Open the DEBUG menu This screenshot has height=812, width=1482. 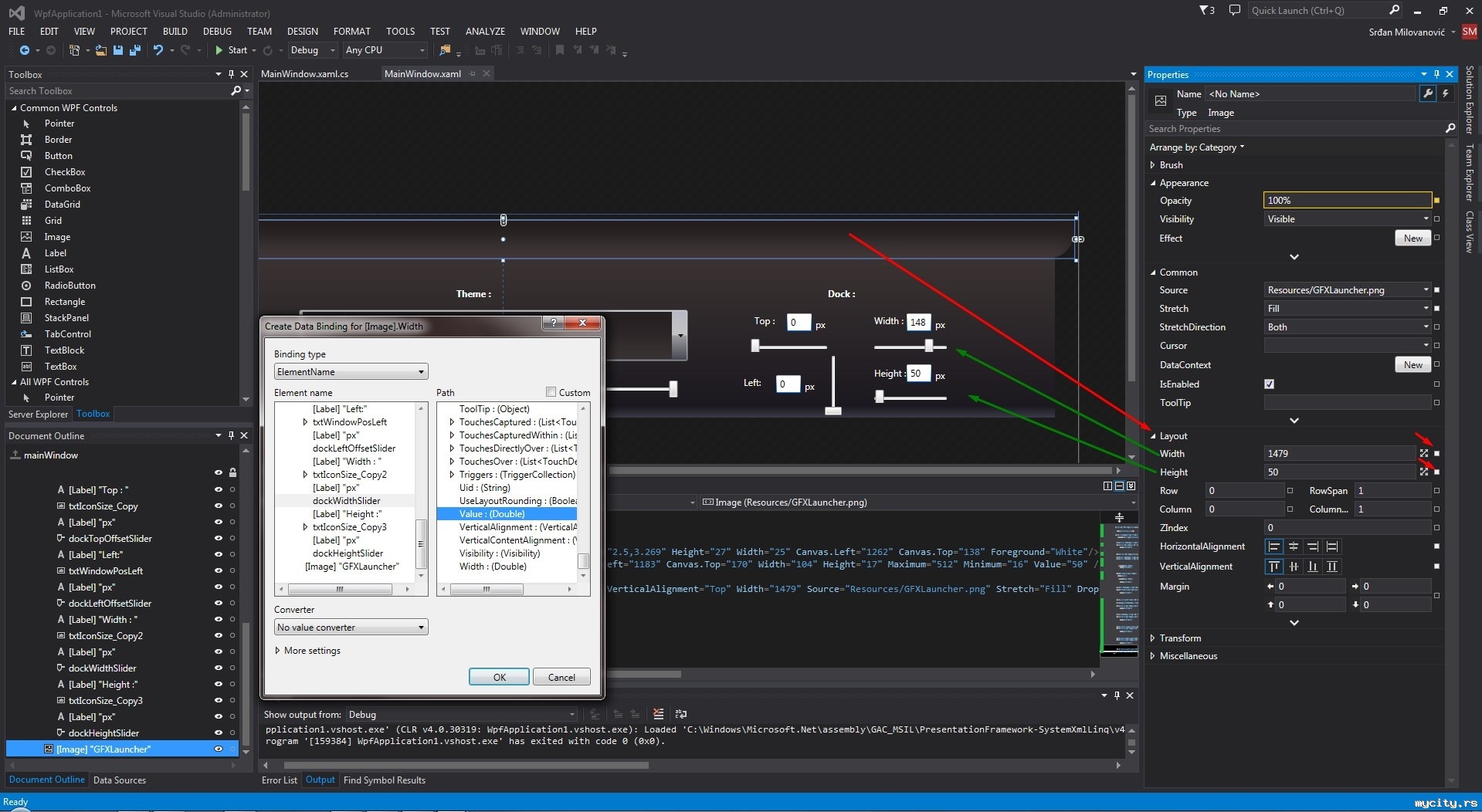pyautogui.click(x=217, y=32)
